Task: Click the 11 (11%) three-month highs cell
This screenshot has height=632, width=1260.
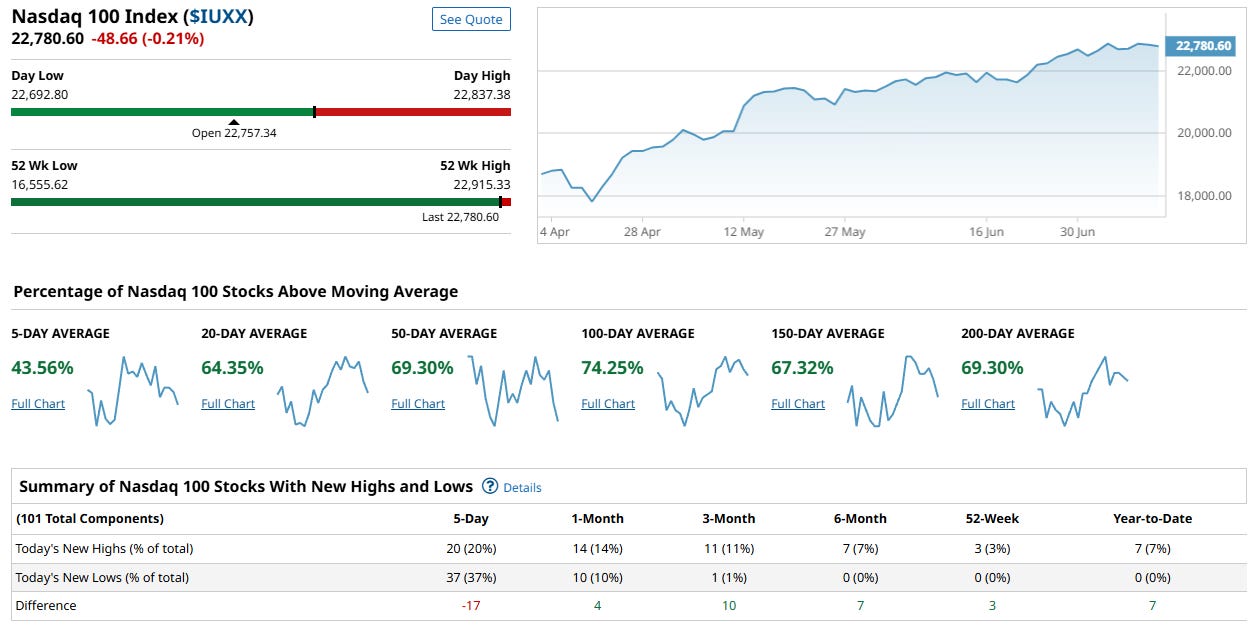Action: coord(729,549)
